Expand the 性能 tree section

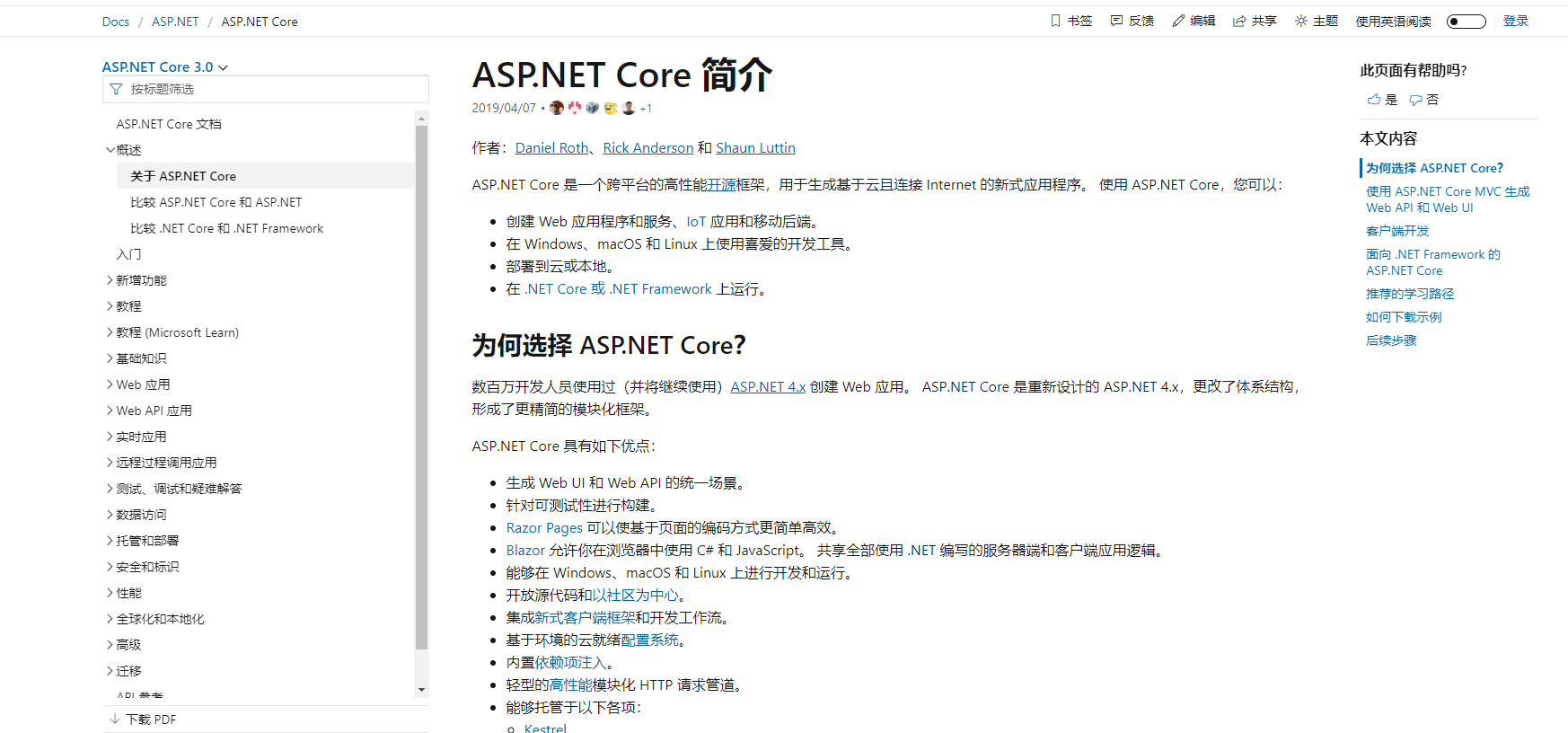click(110, 593)
